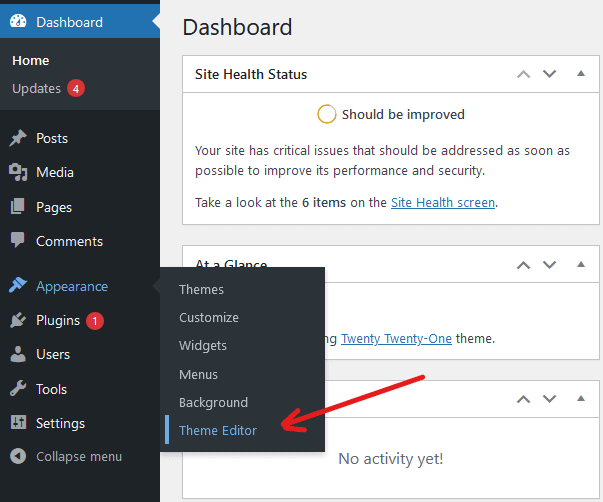Image resolution: width=603 pixels, height=502 pixels.
Task: Follow the Twenty Twenty-One theme link
Action: pos(396,338)
